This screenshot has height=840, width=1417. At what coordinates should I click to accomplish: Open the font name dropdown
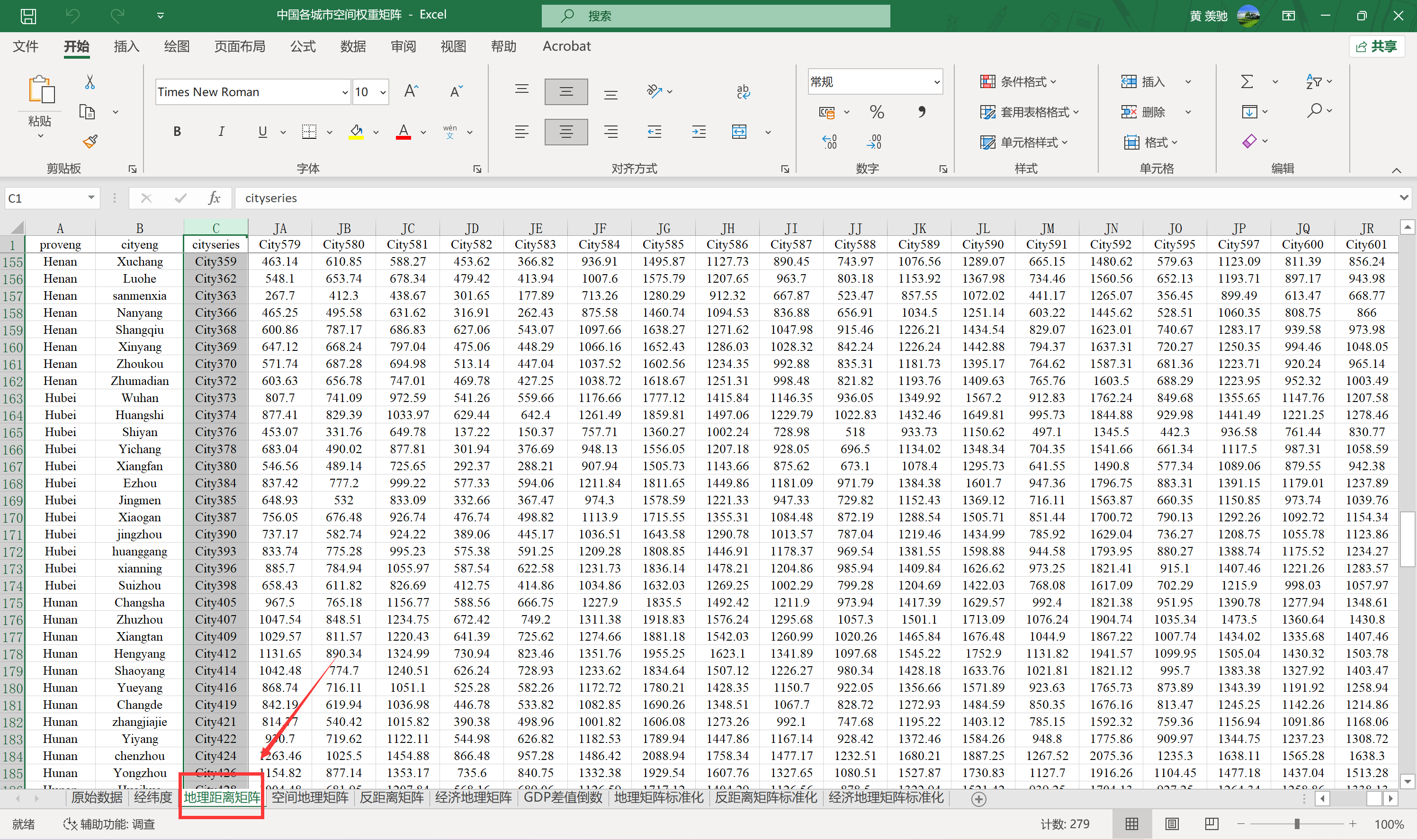345,92
